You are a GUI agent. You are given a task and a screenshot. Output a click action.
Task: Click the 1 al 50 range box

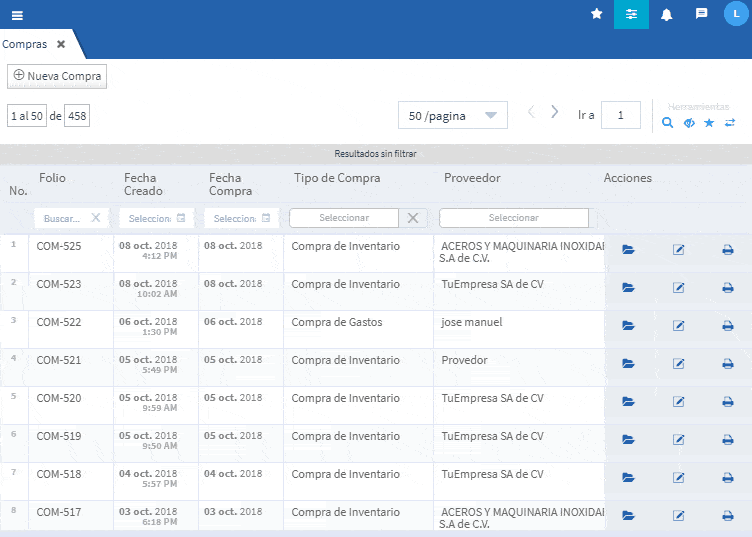[x=27, y=116]
